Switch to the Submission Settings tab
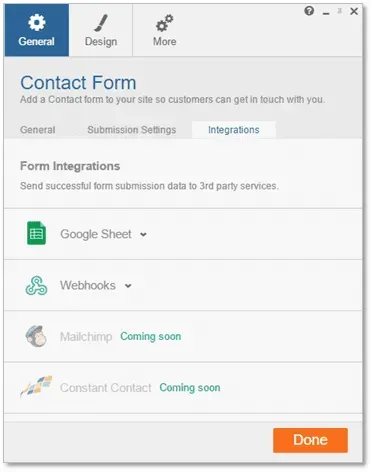Image resolution: width=372 pixels, height=472 pixels. pos(132,130)
